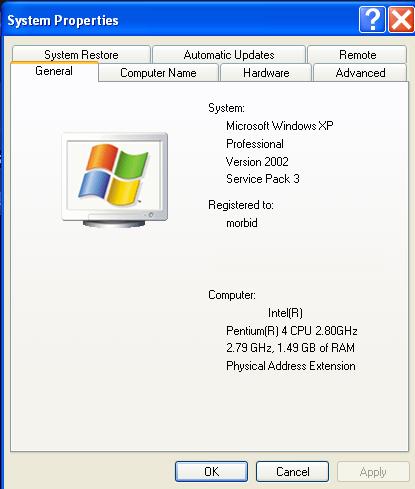Click the registered user name morbid
The height and width of the screenshot is (489, 415).
(x=242, y=223)
